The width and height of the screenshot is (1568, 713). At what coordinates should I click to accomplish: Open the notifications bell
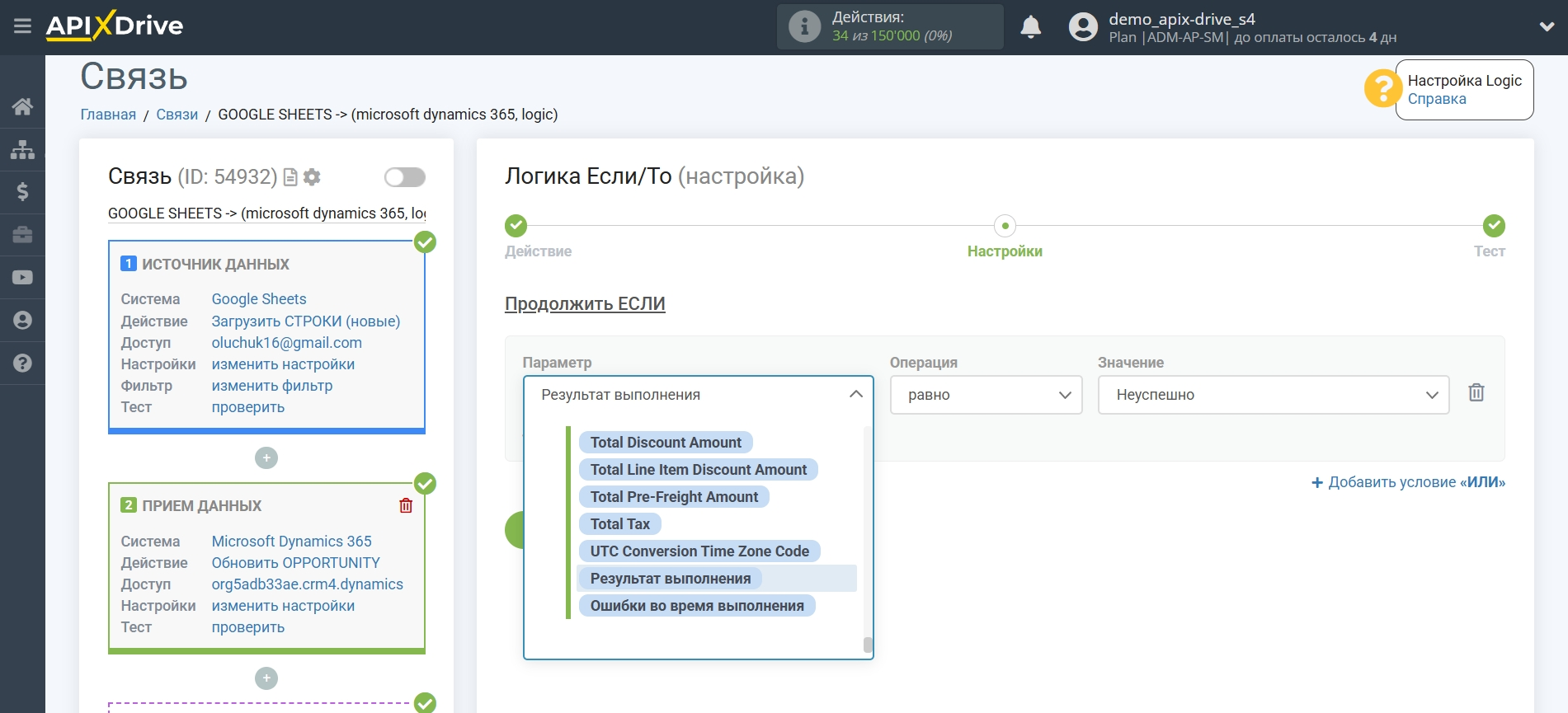(x=1030, y=26)
